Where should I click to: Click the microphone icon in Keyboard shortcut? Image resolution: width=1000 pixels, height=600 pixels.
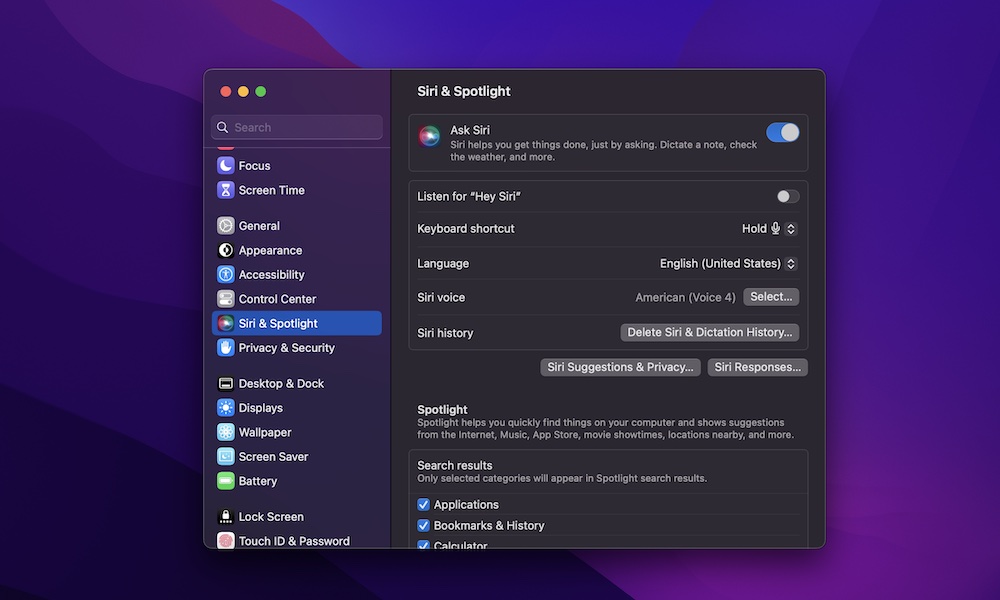coord(776,228)
